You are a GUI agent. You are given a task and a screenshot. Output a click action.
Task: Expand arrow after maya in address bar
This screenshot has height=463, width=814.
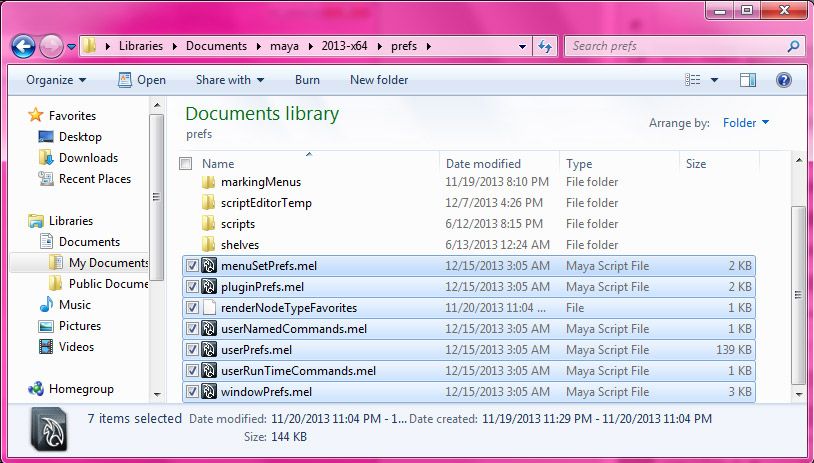pyautogui.click(x=310, y=46)
